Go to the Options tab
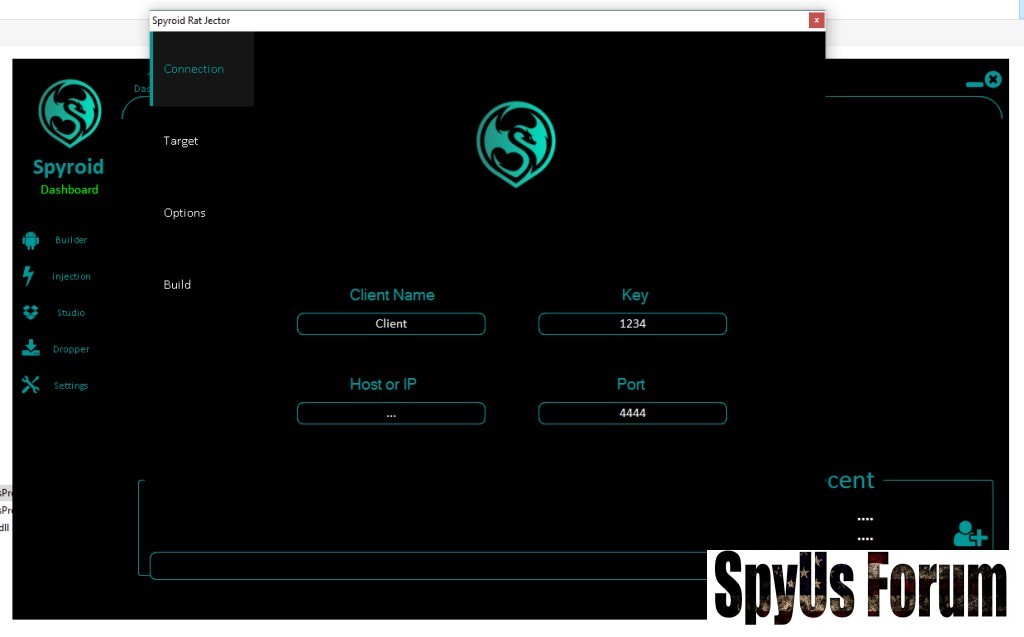Image resolution: width=1024 pixels, height=637 pixels. [185, 213]
